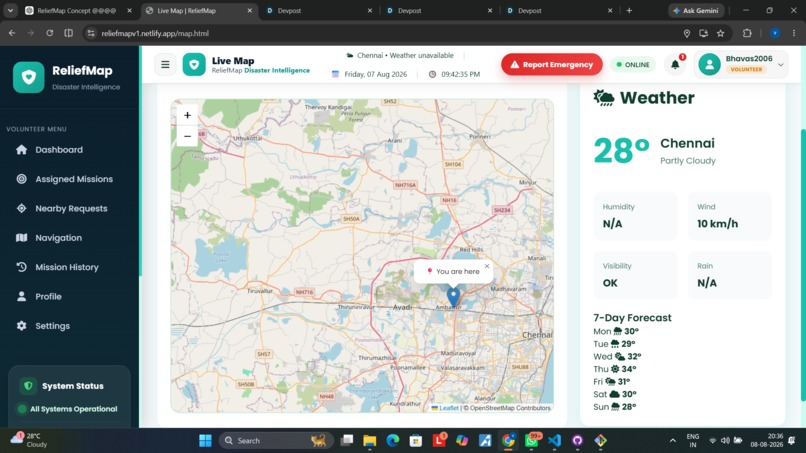Close the You are here popup
The image size is (806, 453).
coord(487,266)
